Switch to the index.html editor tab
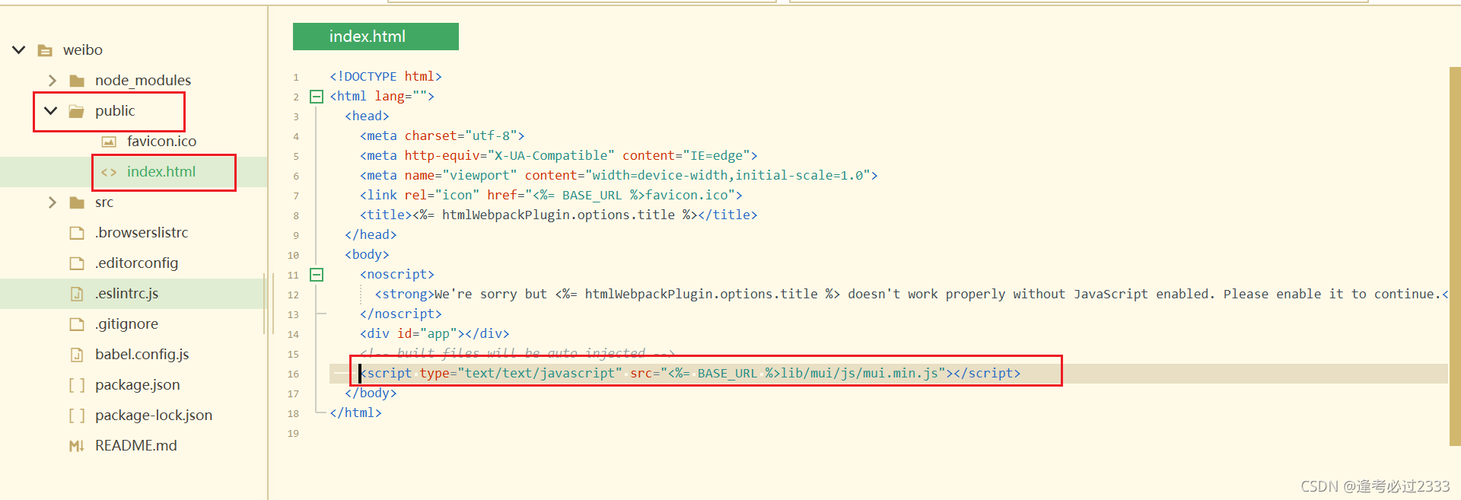 coord(375,37)
